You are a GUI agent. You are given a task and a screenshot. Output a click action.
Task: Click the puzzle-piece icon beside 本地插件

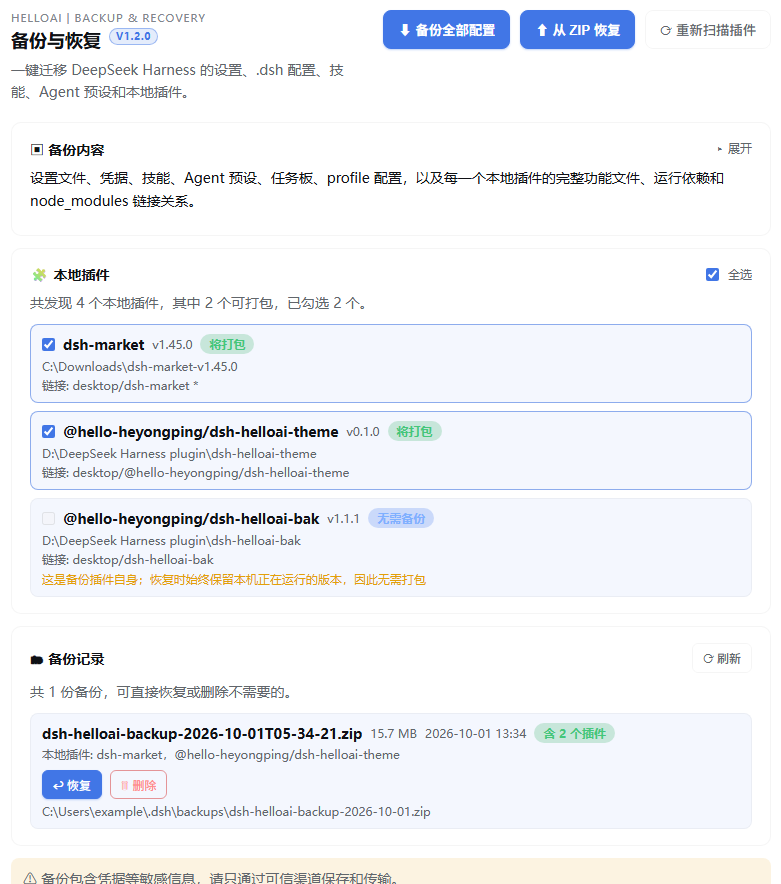click(x=39, y=275)
